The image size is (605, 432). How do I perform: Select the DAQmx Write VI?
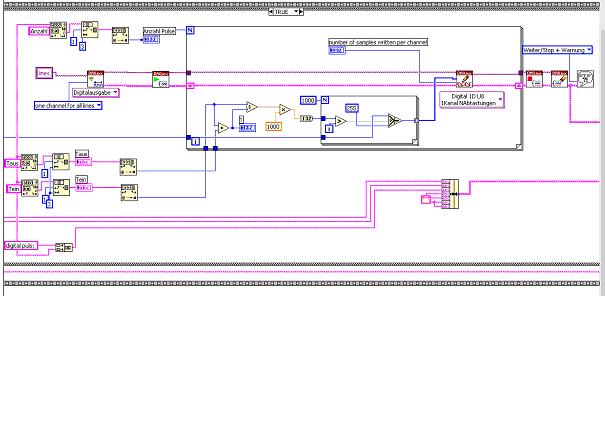(x=464, y=79)
